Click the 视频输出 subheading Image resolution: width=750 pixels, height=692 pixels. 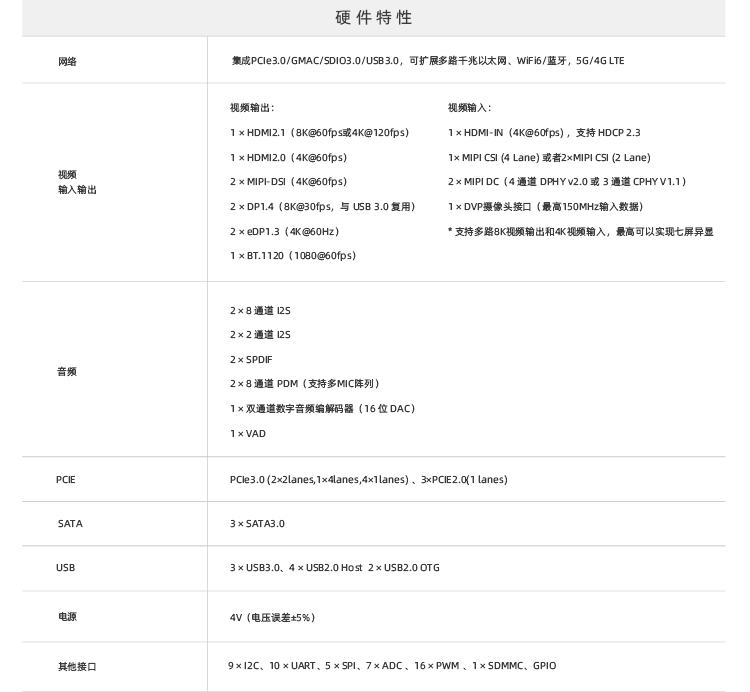(252, 108)
